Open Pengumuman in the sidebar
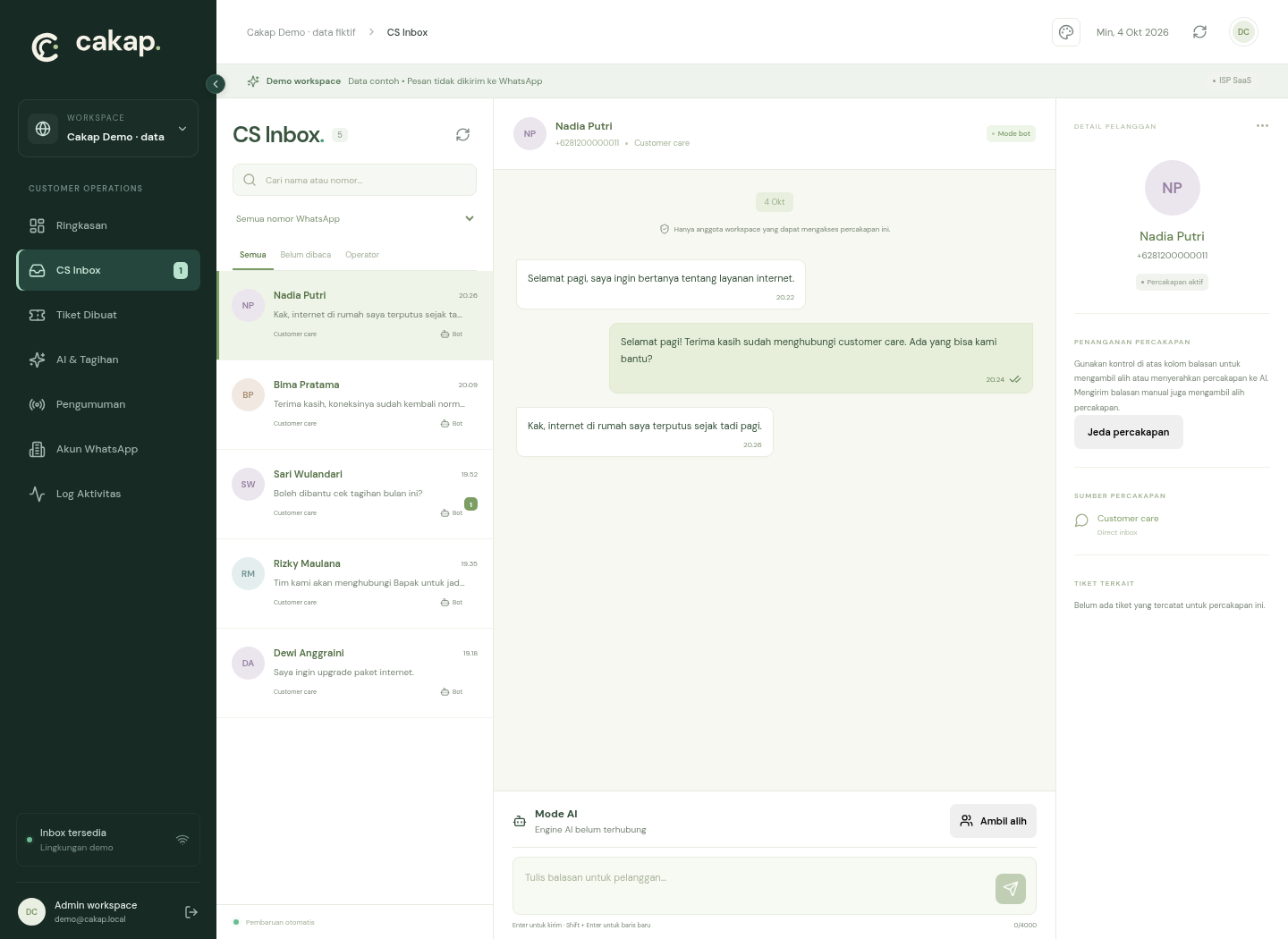Screen dimensions: 1288x939 pyautogui.click(x=108, y=404)
